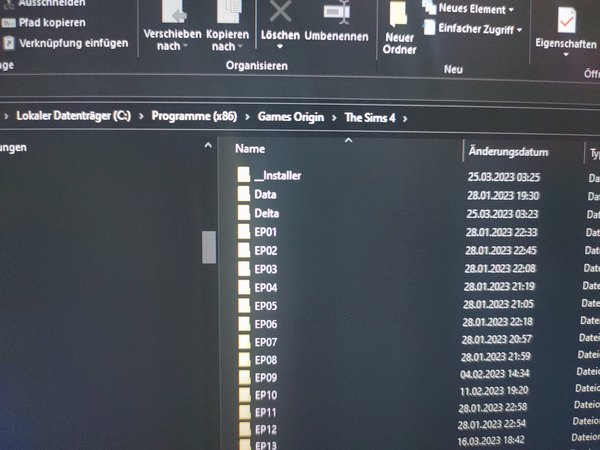Screen dimensions: 600x450
Task: Select the EP03 folder icon
Action: [x=244, y=269]
